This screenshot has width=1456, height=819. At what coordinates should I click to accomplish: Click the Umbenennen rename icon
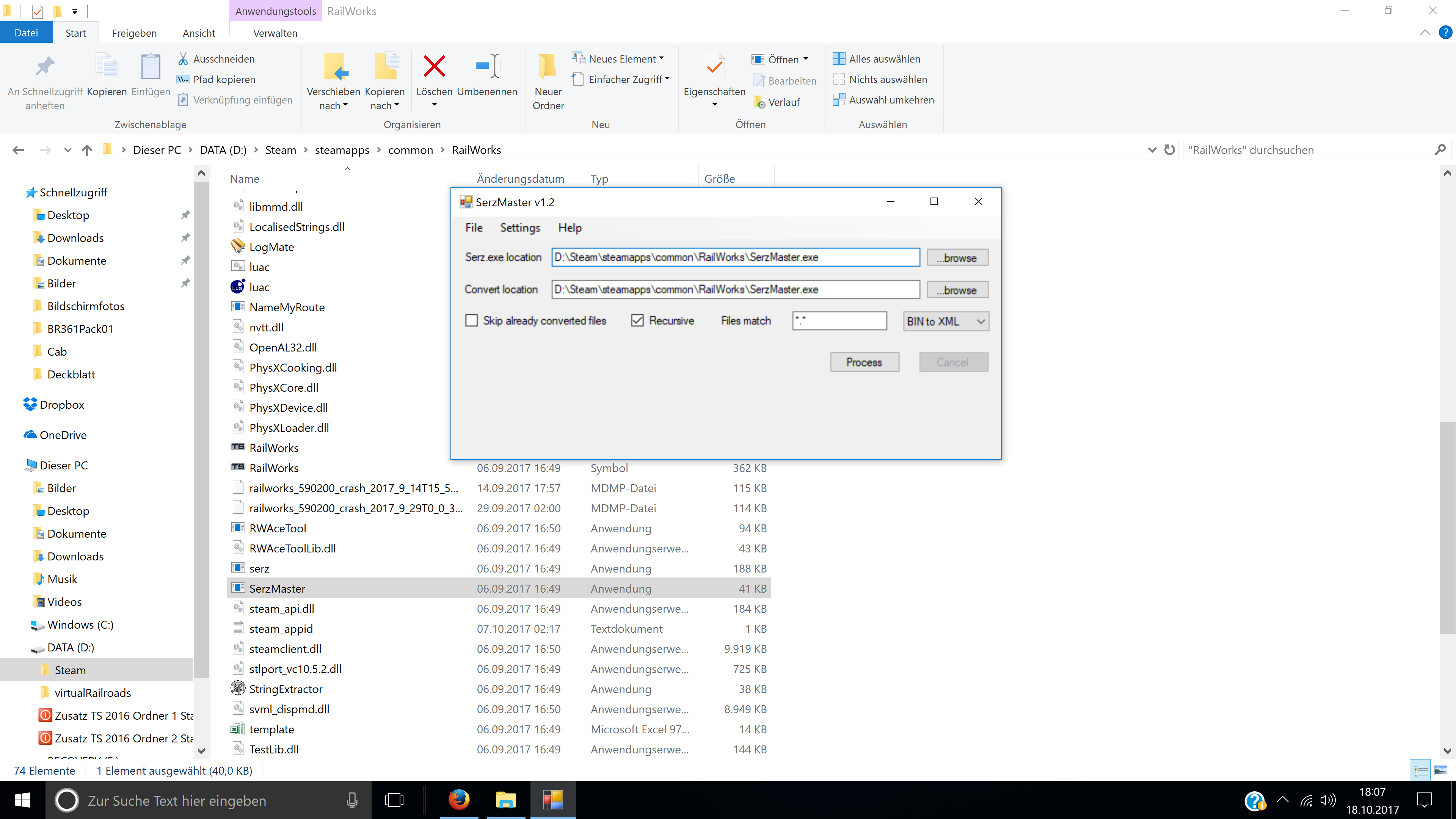(x=486, y=67)
